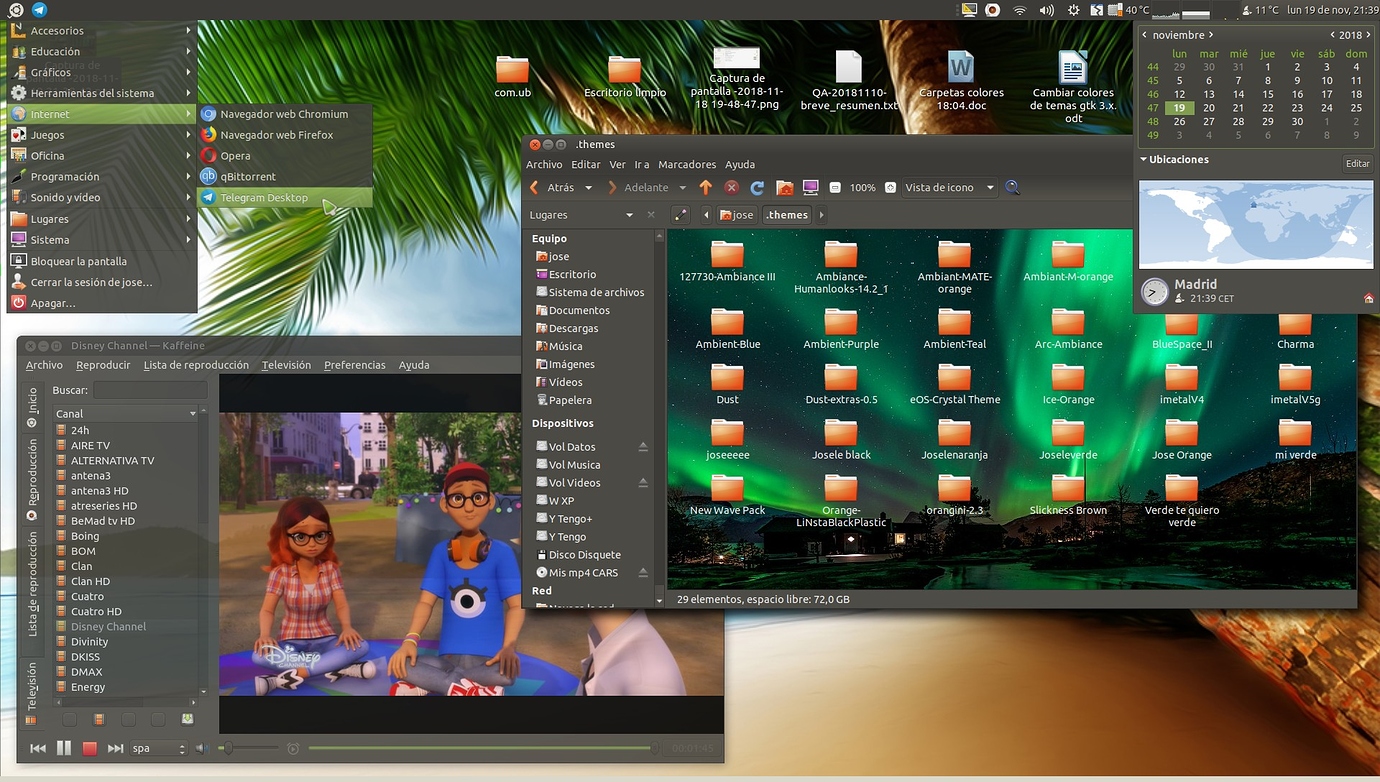Collapse the Ubicaciones section
1380x782 pixels.
point(1144,159)
